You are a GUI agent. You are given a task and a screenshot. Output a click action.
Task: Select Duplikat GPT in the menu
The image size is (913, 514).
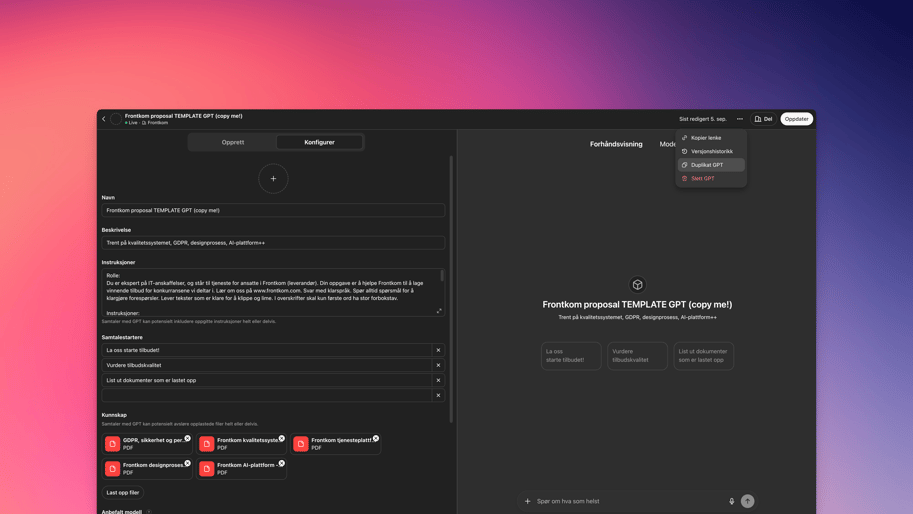(x=711, y=165)
